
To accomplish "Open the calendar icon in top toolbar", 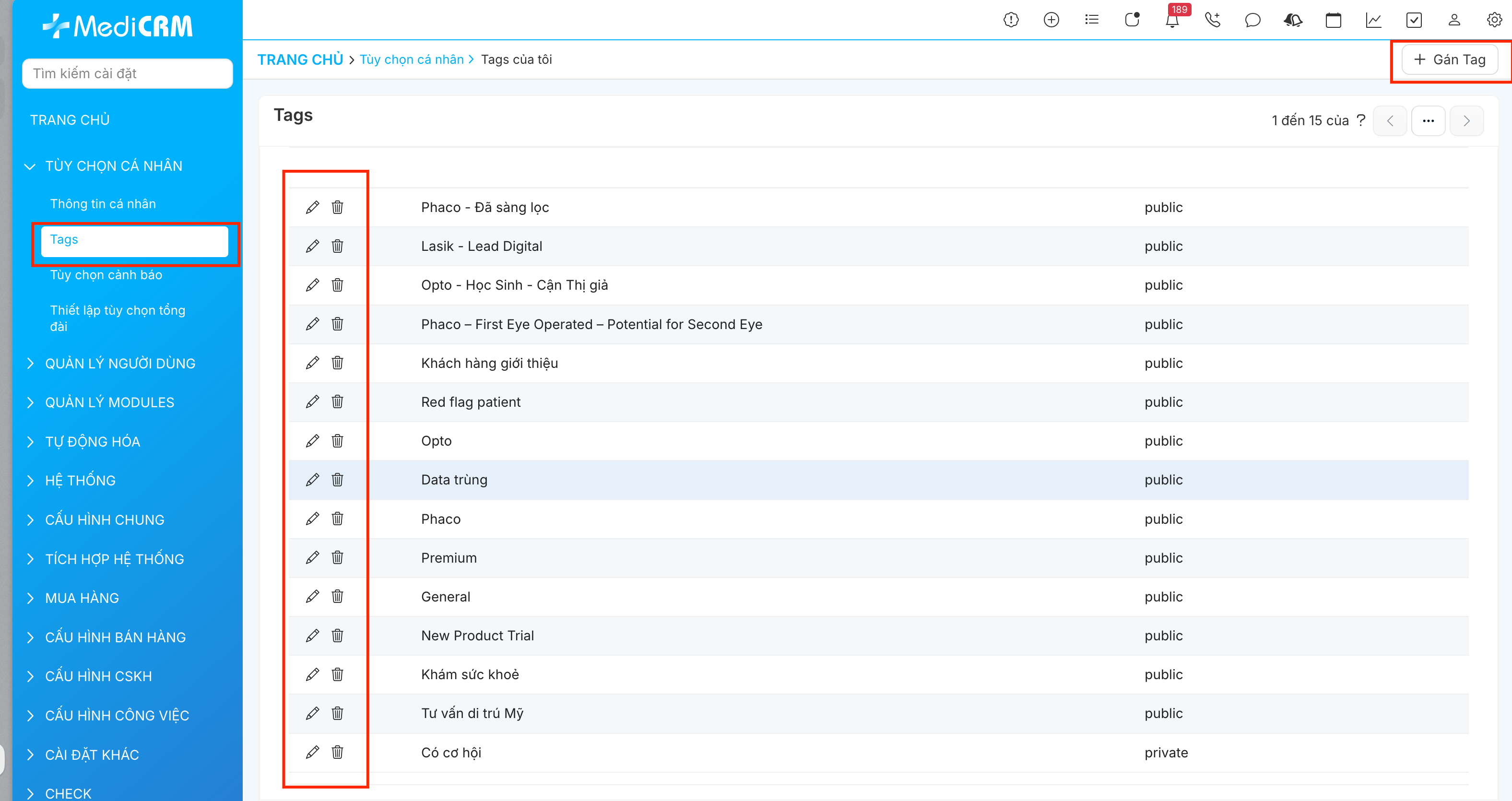I will point(1333,21).
